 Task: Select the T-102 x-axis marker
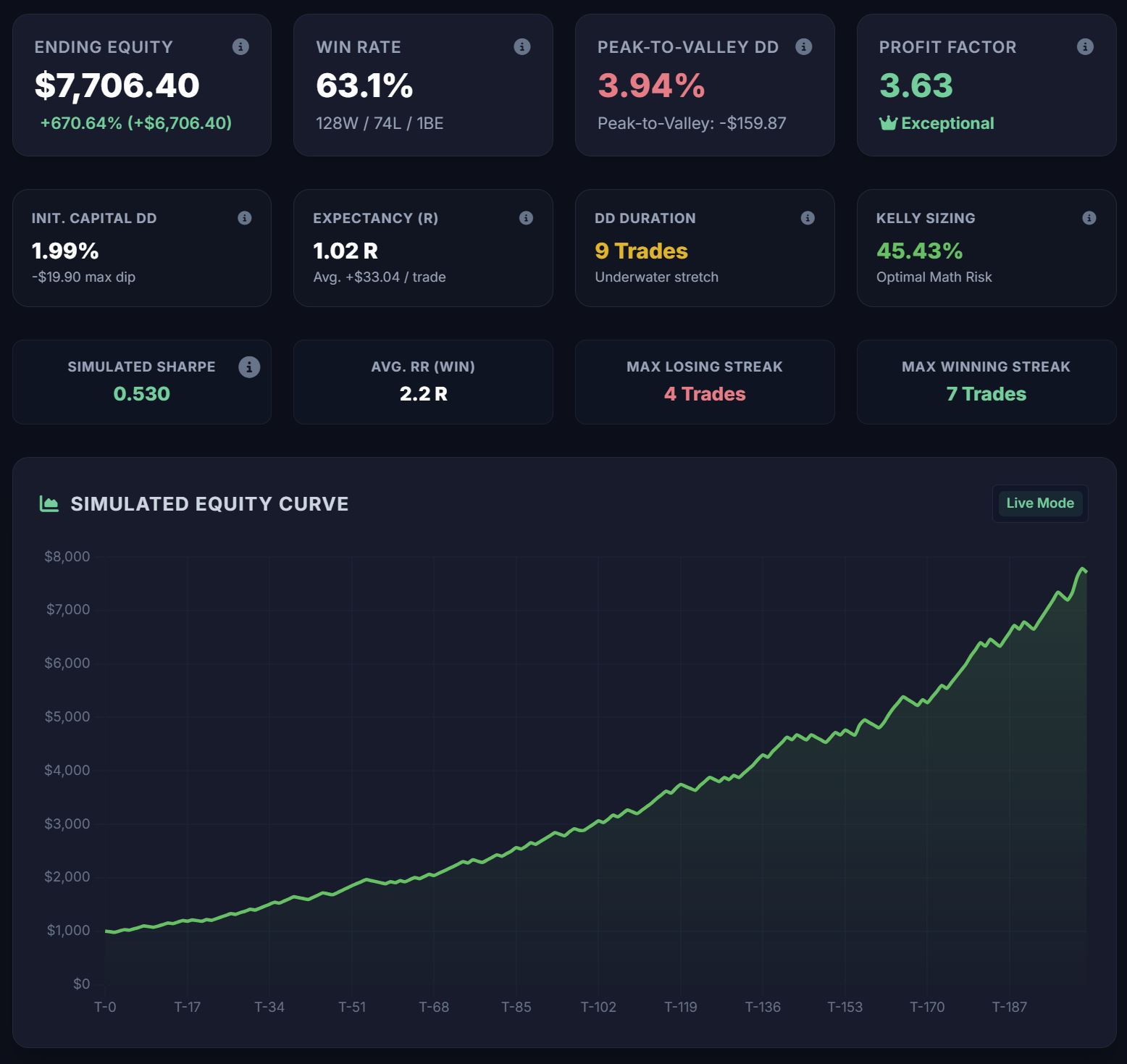pyautogui.click(x=598, y=1007)
